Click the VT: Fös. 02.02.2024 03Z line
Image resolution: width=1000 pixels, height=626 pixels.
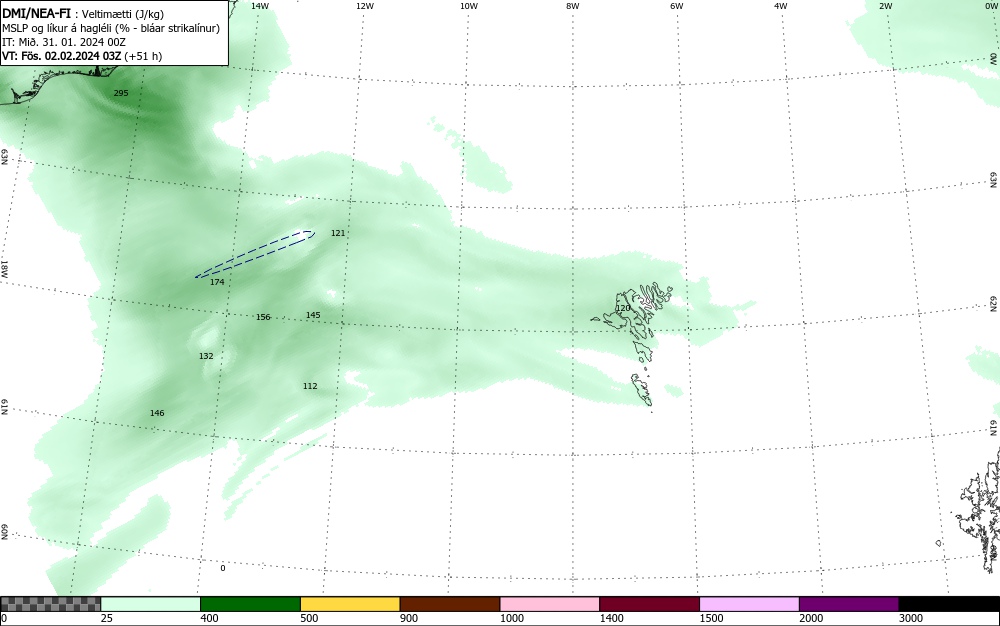tap(82, 56)
